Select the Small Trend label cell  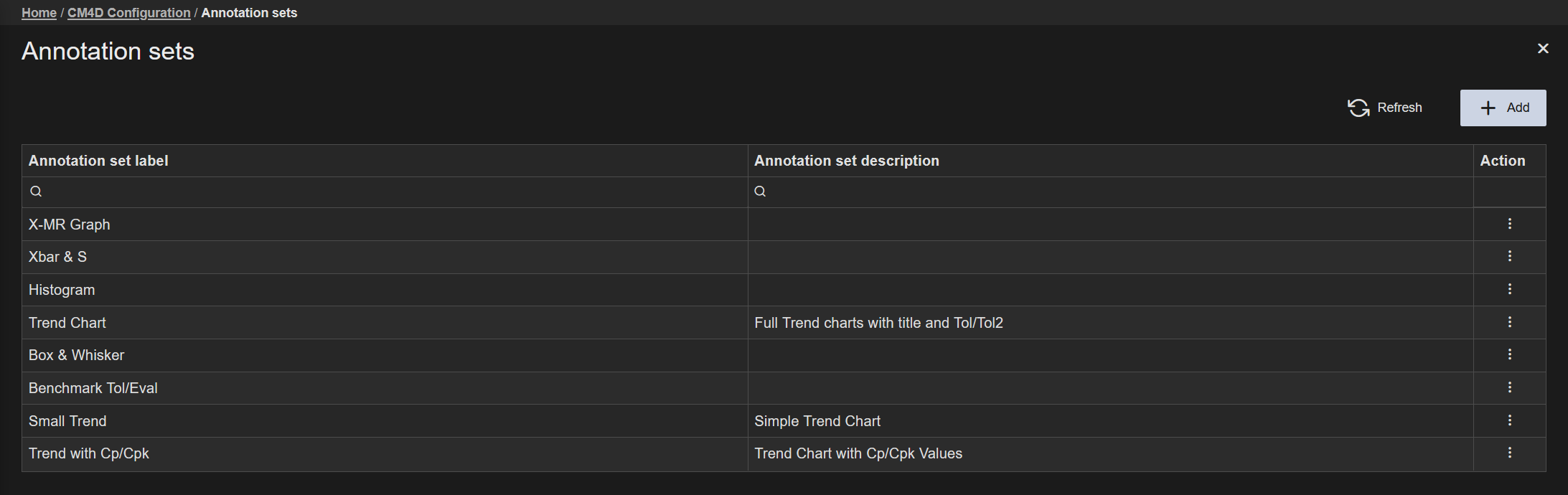point(67,421)
